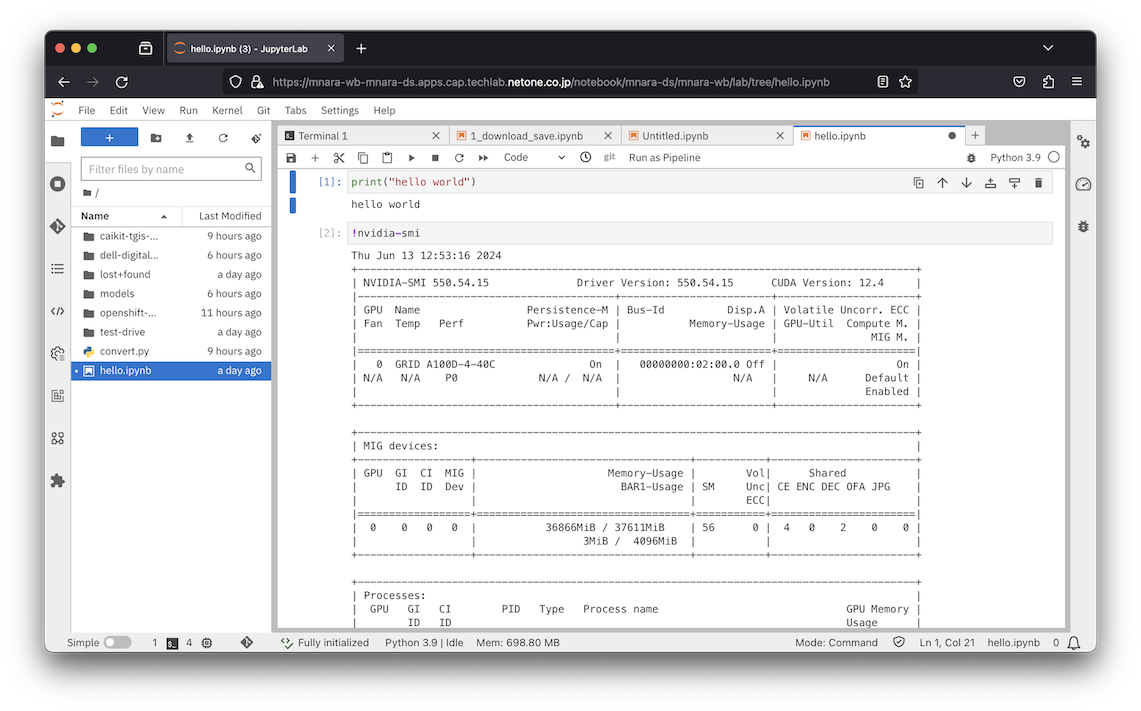Copy the selected cell
This screenshot has height=711, width=1141.
pyautogui.click(x=363, y=158)
